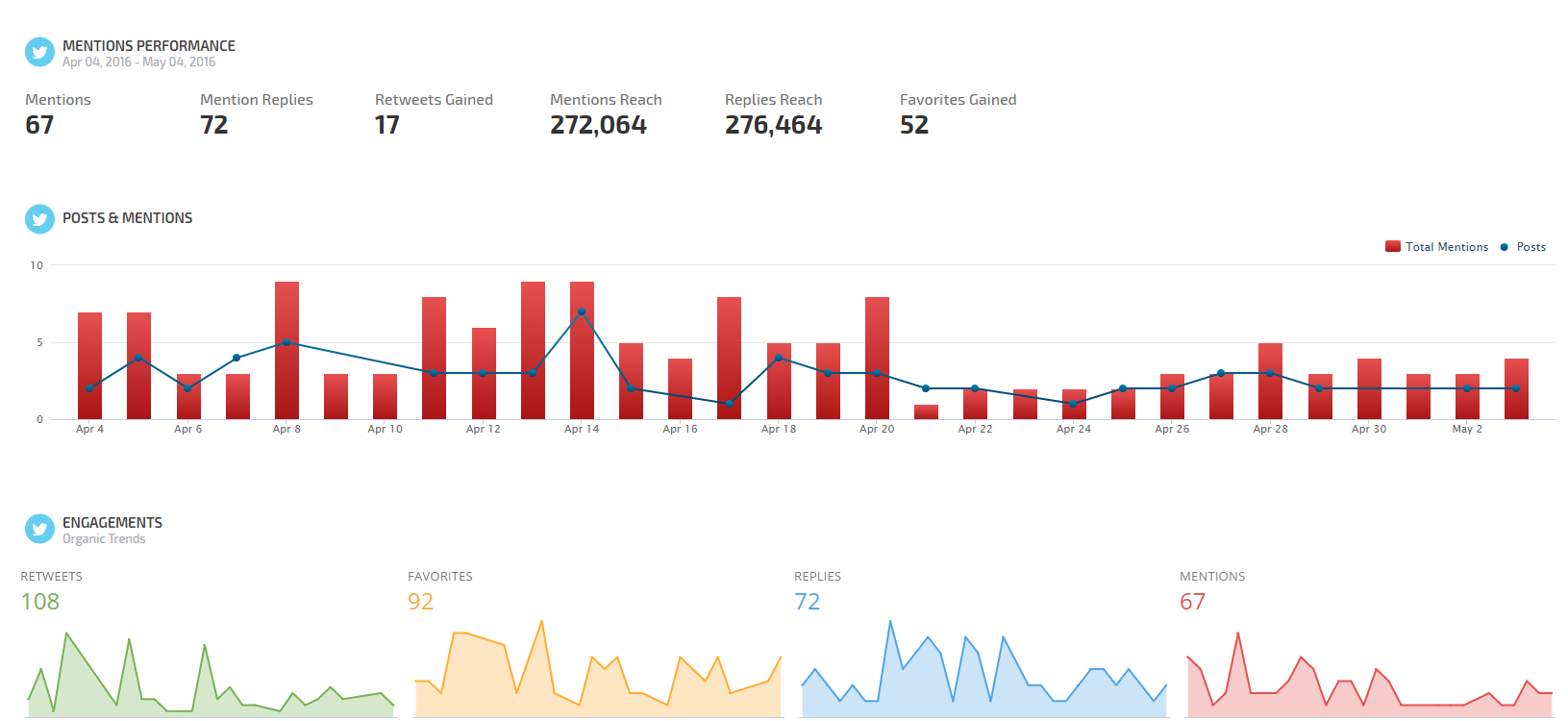Screen dimensions: 1568x721
Task: Click the blue Posts dot in legend
Action: pos(1505,247)
